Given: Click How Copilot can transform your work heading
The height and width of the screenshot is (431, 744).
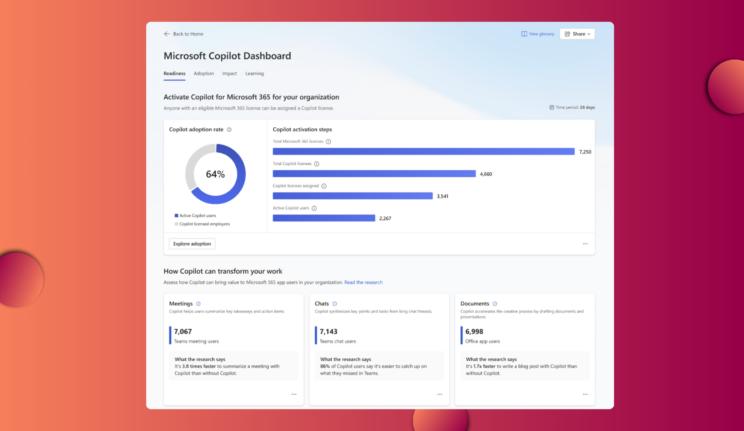Looking at the screenshot, I should point(223,272).
